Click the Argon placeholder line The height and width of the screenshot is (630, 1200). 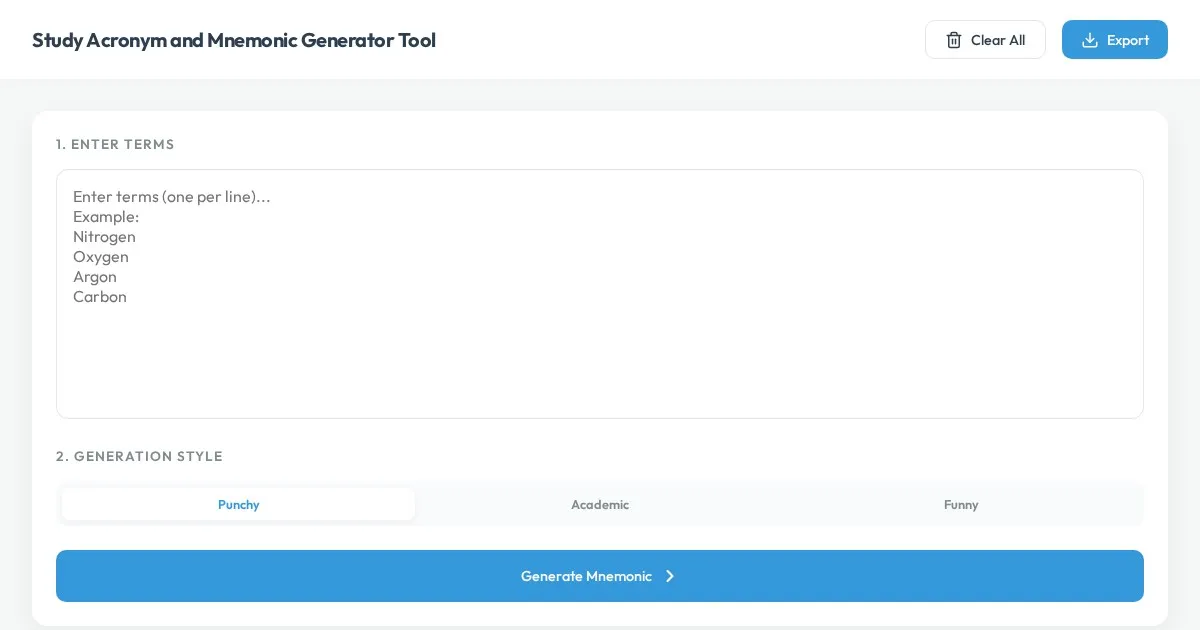pos(95,277)
